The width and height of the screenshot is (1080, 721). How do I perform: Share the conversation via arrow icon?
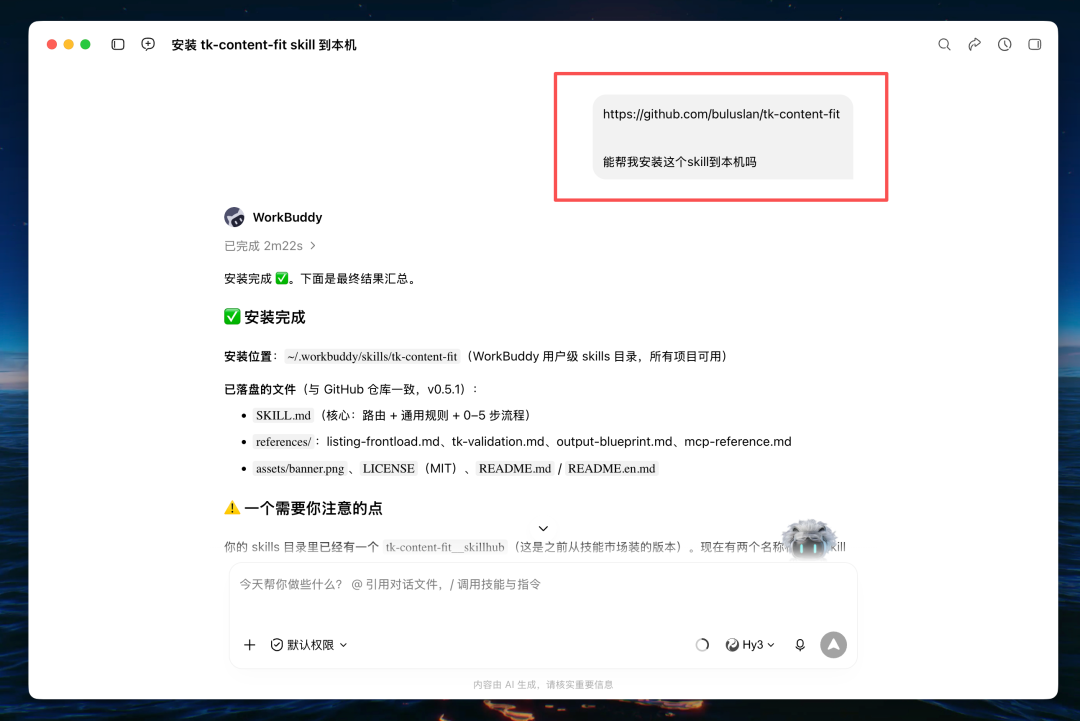pyautogui.click(x=975, y=44)
